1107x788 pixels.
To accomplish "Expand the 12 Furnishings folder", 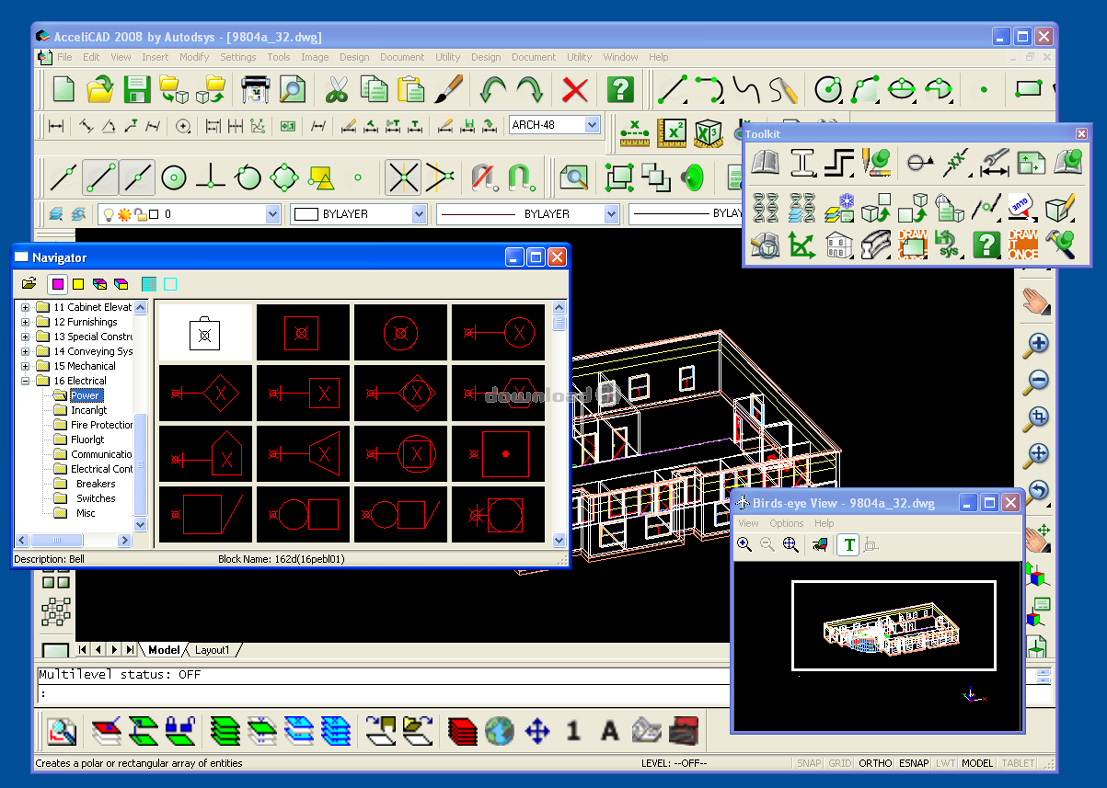I will tap(25, 322).
